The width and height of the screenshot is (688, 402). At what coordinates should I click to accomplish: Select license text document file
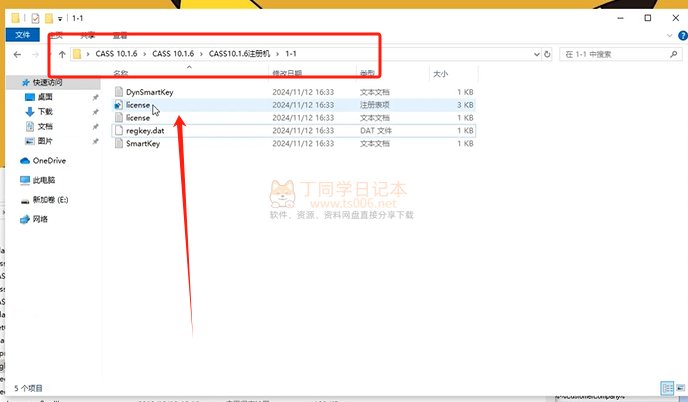(x=294, y=118)
